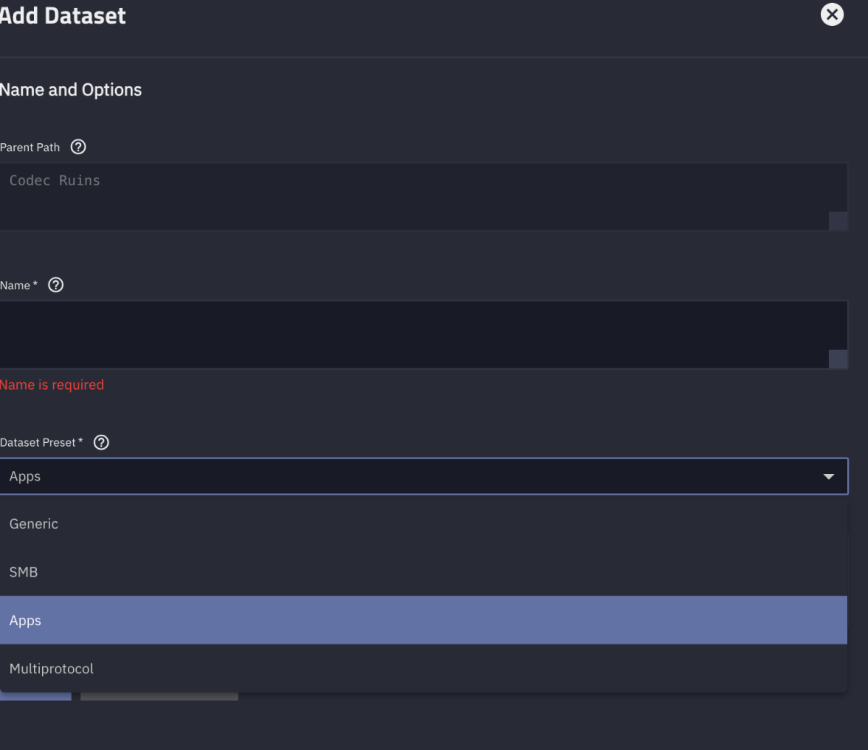Image resolution: width=868 pixels, height=750 pixels.
Task: Grab the Parent Path textarea resize handle
Action: [838, 221]
